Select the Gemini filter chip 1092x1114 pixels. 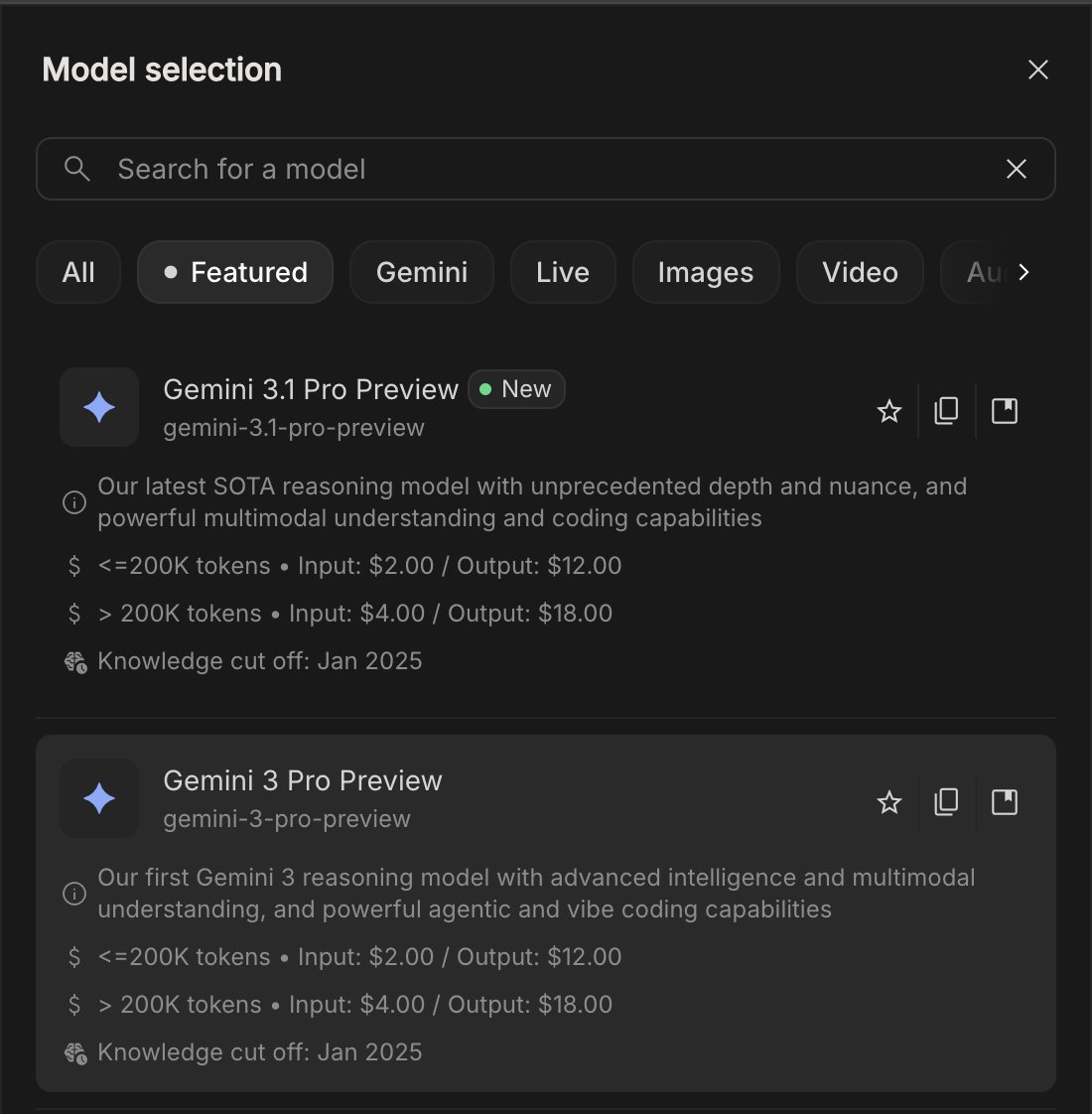(422, 272)
